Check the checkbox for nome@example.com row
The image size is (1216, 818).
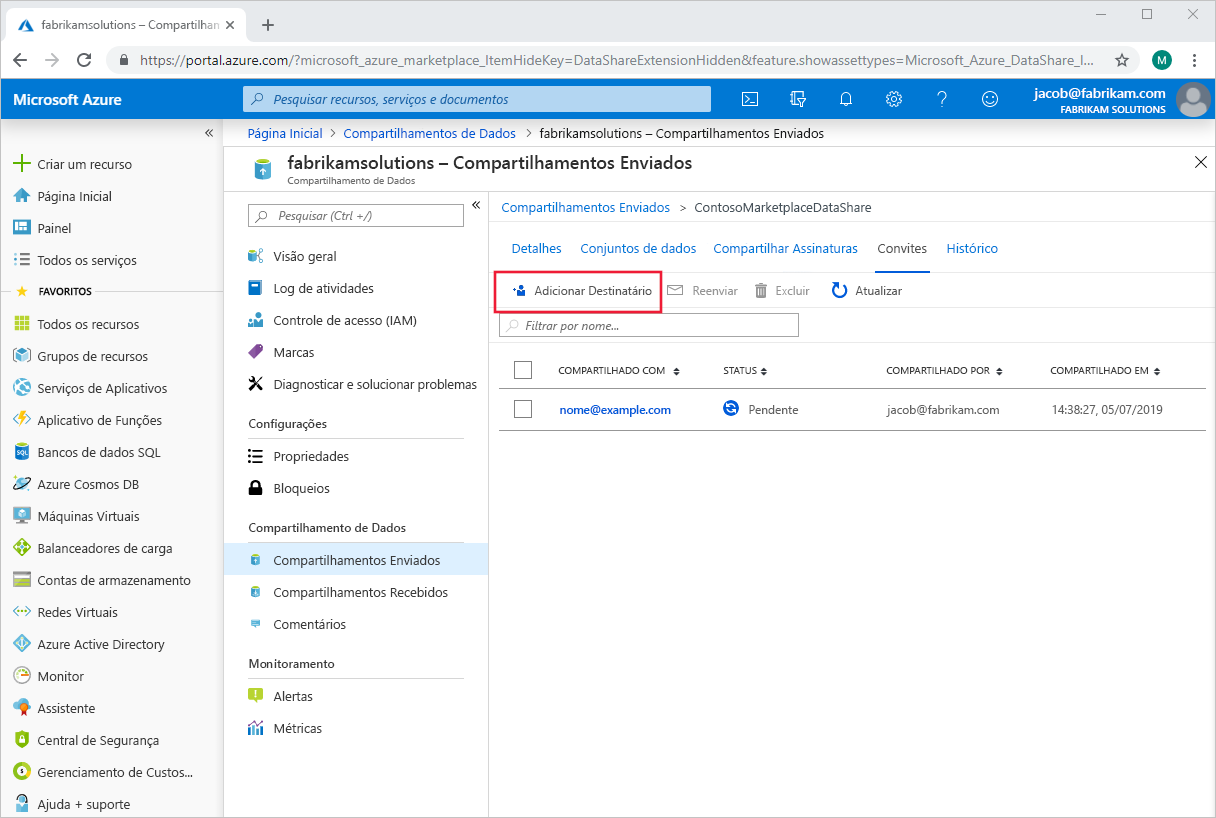(x=522, y=409)
